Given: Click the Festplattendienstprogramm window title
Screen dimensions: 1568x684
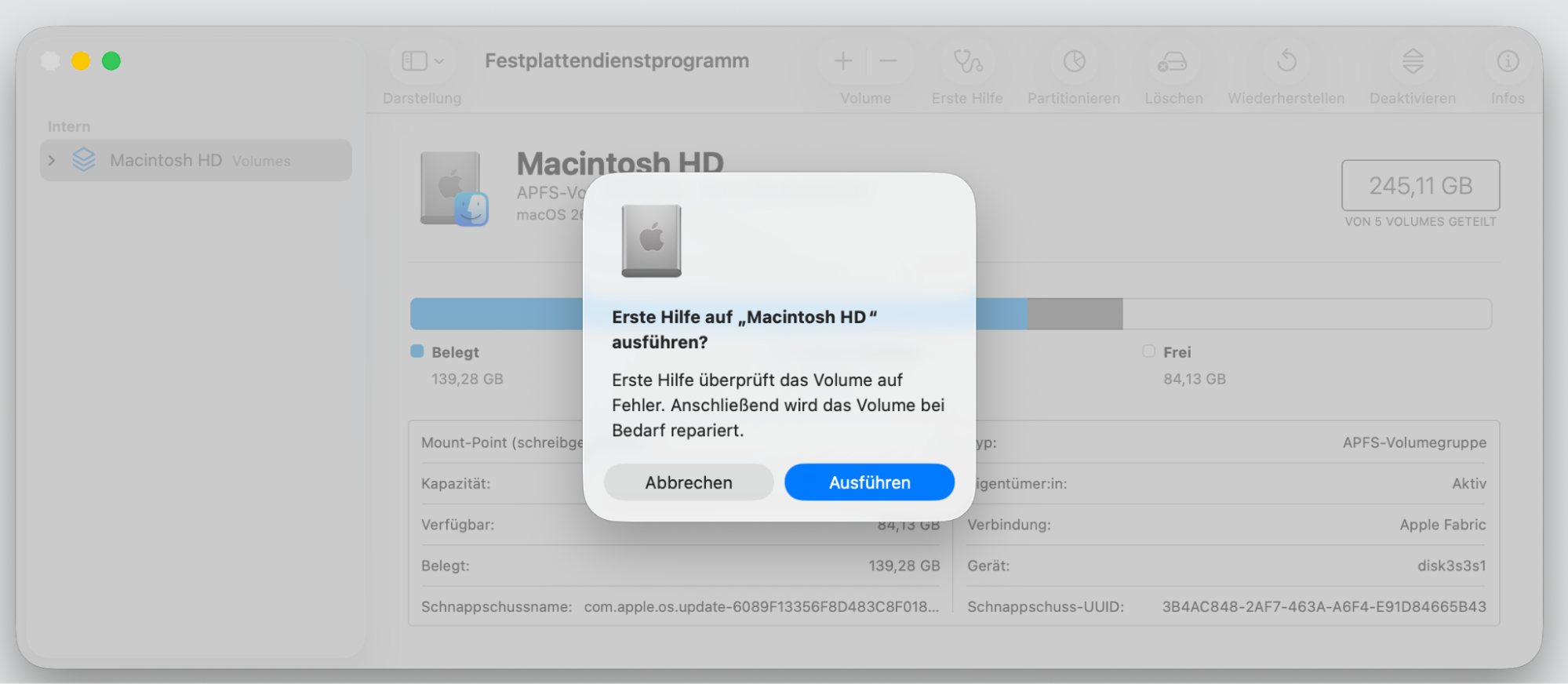Looking at the screenshot, I should tap(617, 60).
